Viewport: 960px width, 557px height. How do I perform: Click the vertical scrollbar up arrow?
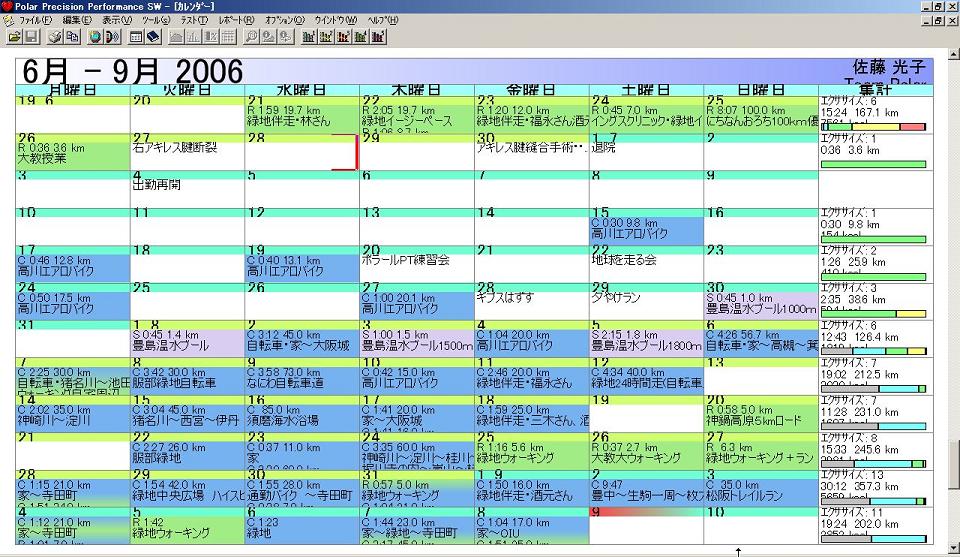(954, 54)
